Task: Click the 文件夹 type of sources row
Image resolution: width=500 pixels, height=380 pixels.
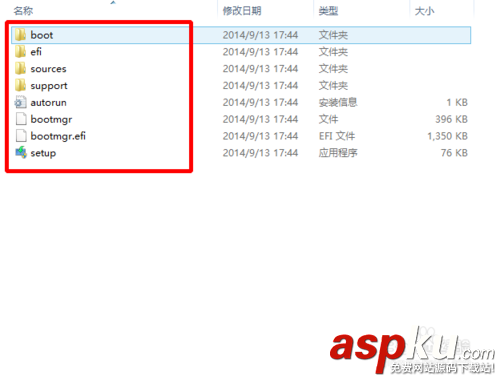Action: [333, 69]
